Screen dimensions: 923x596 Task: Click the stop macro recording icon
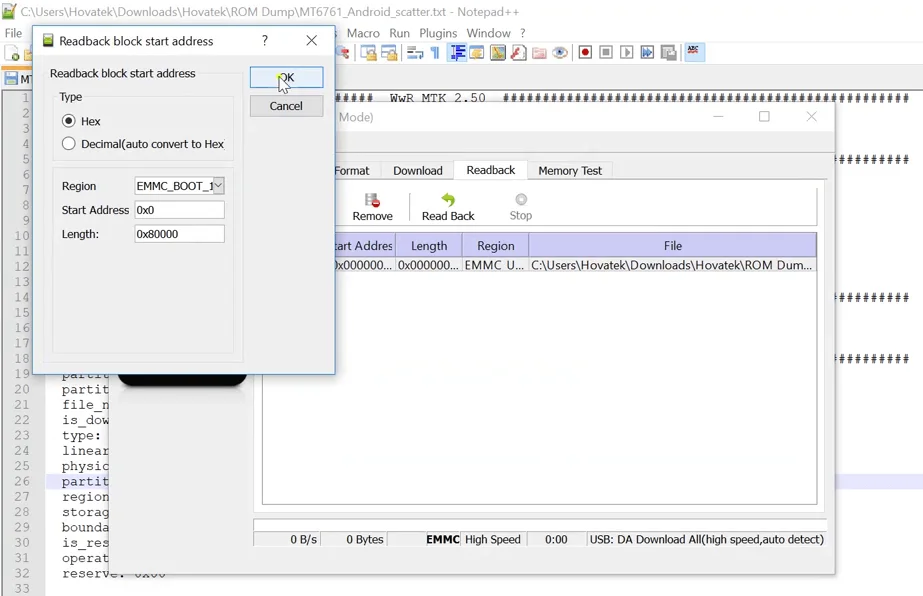coord(606,52)
